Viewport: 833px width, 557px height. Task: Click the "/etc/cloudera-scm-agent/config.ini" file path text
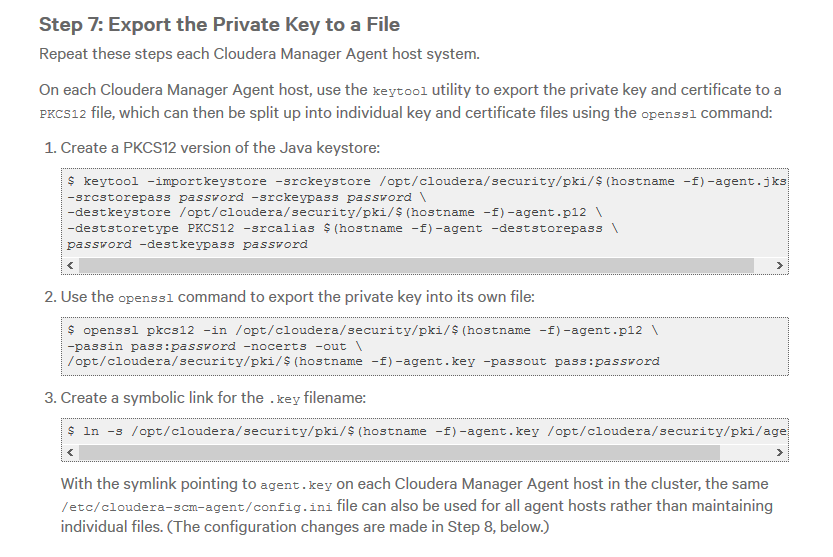186,506
